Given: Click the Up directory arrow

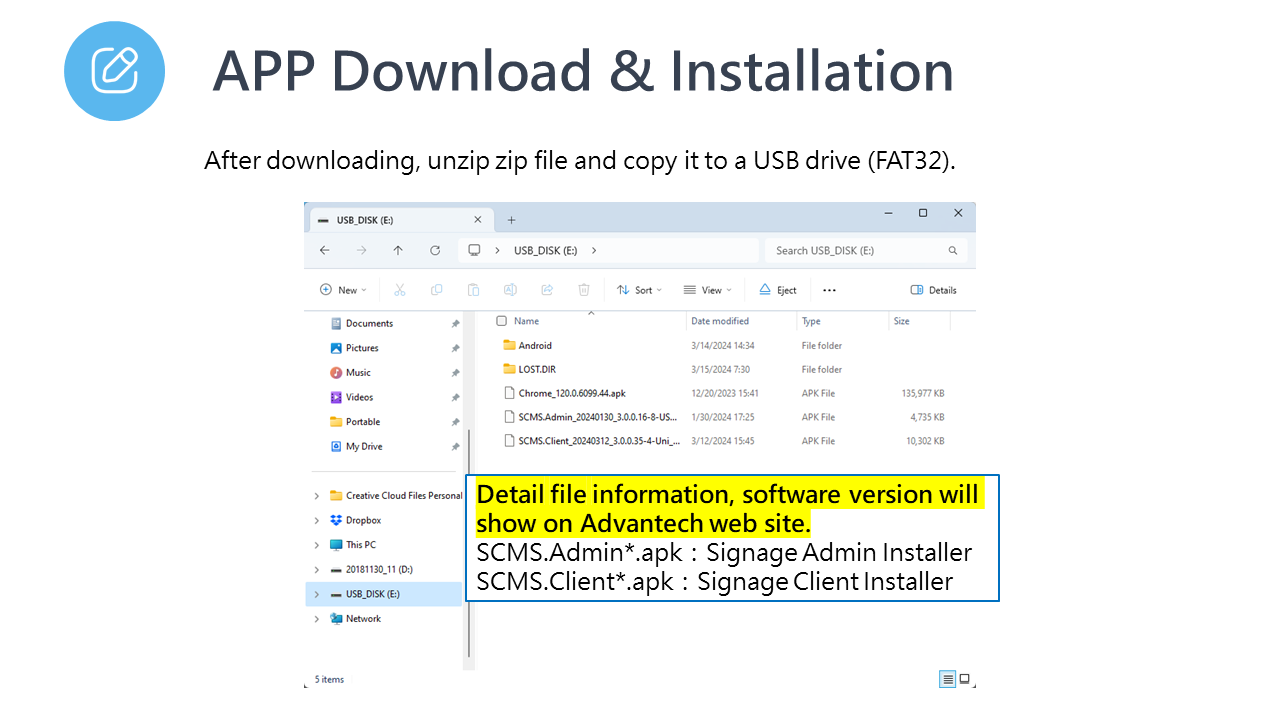Looking at the screenshot, I should pyautogui.click(x=398, y=250).
